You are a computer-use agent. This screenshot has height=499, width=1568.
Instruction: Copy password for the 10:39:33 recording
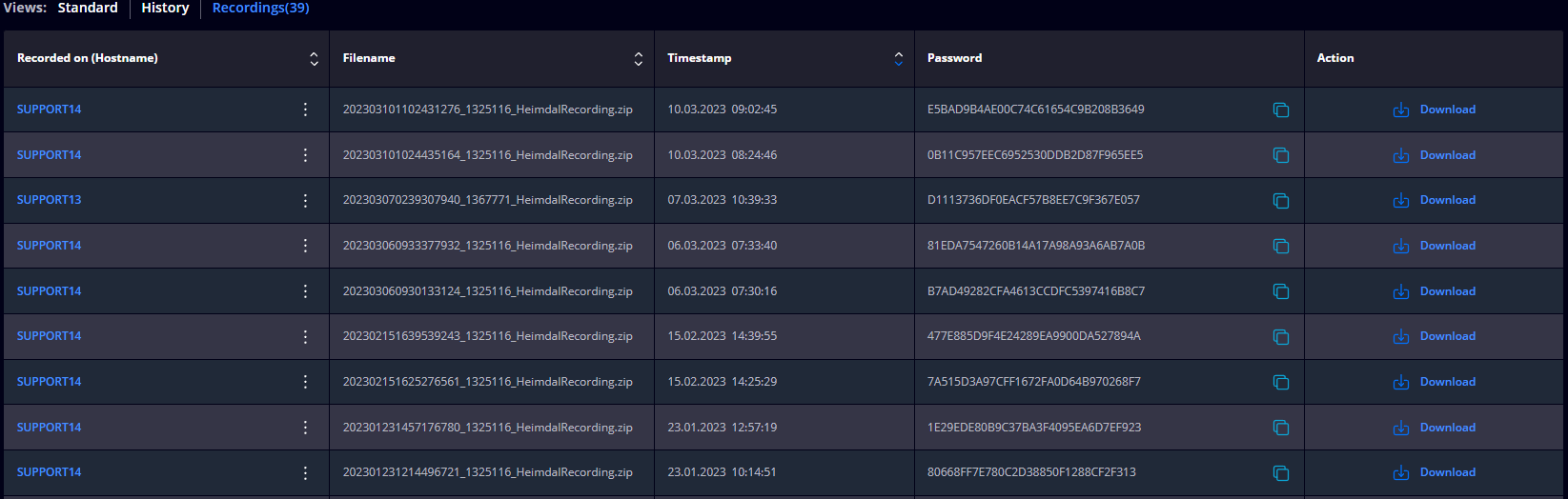1281,200
